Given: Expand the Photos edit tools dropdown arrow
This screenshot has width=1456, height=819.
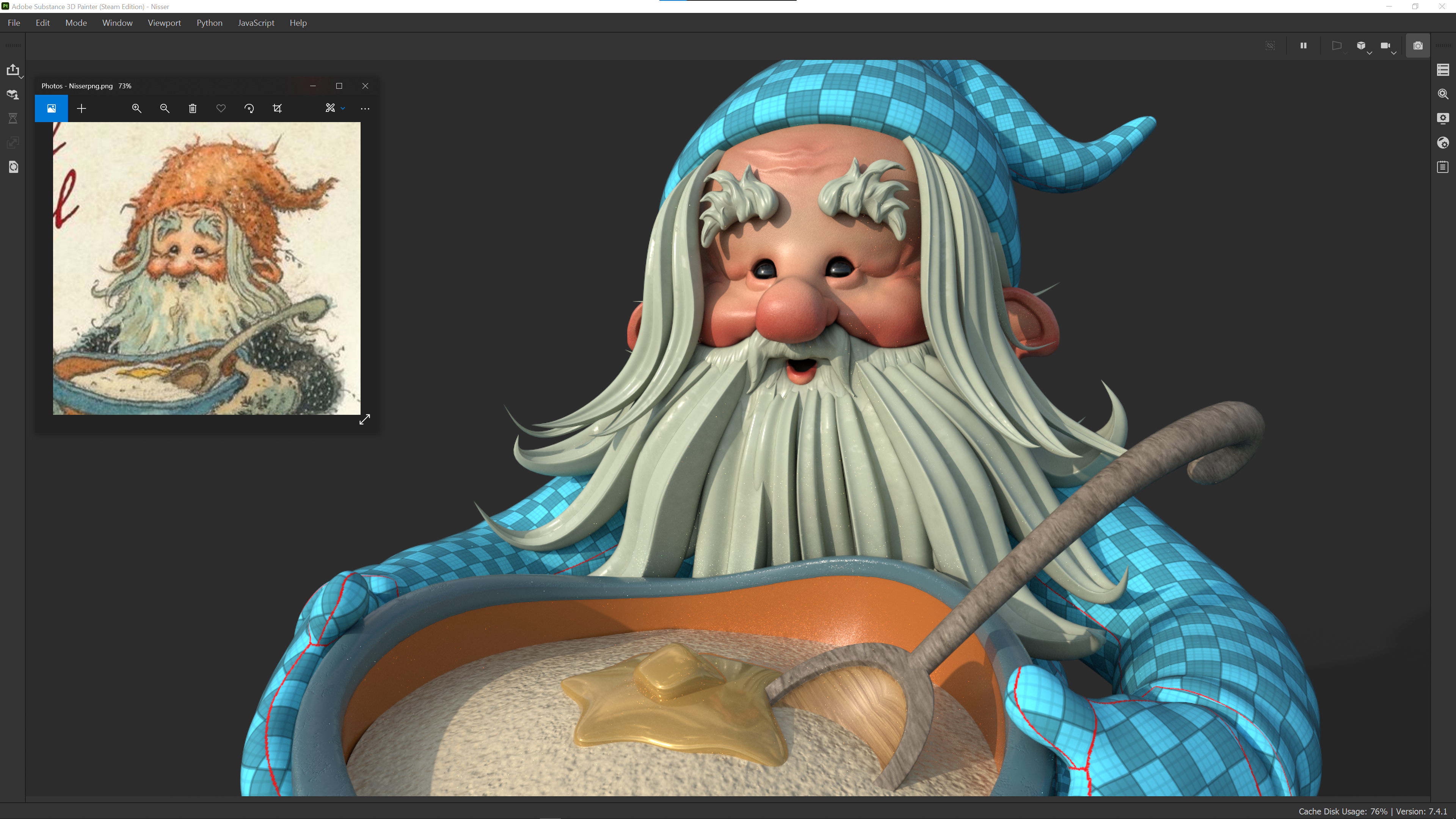Looking at the screenshot, I should [x=342, y=108].
